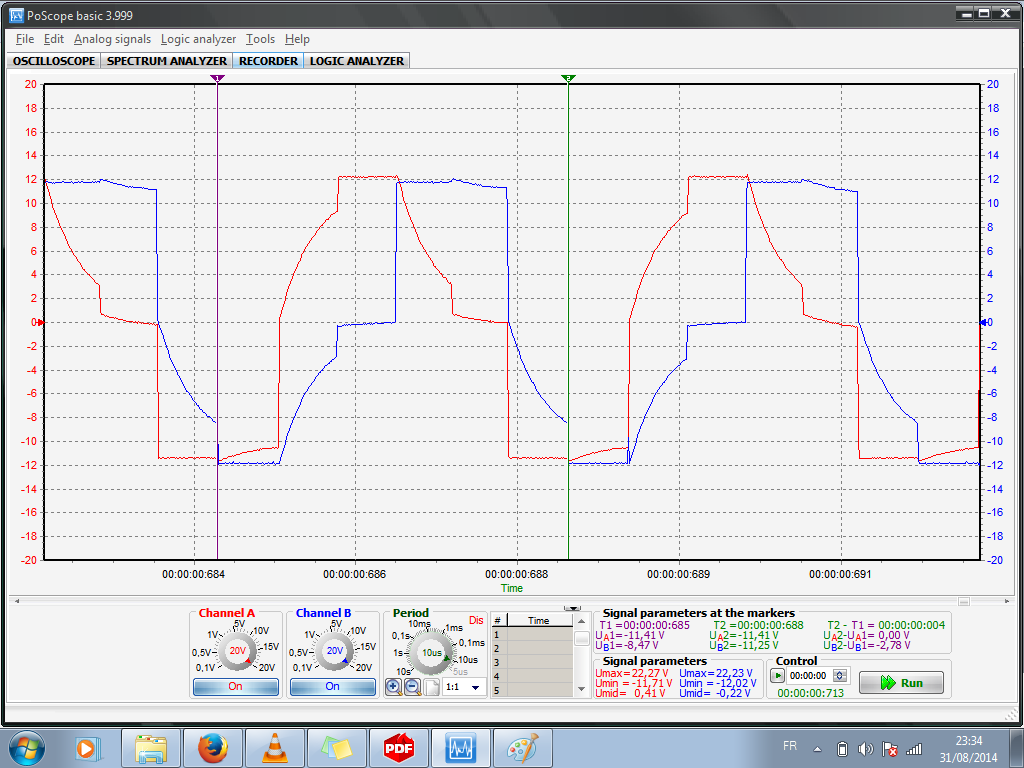Click Channel A Umax=22,27 V value
Viewport: 1024px width, 768px height.
click(632, 673)
